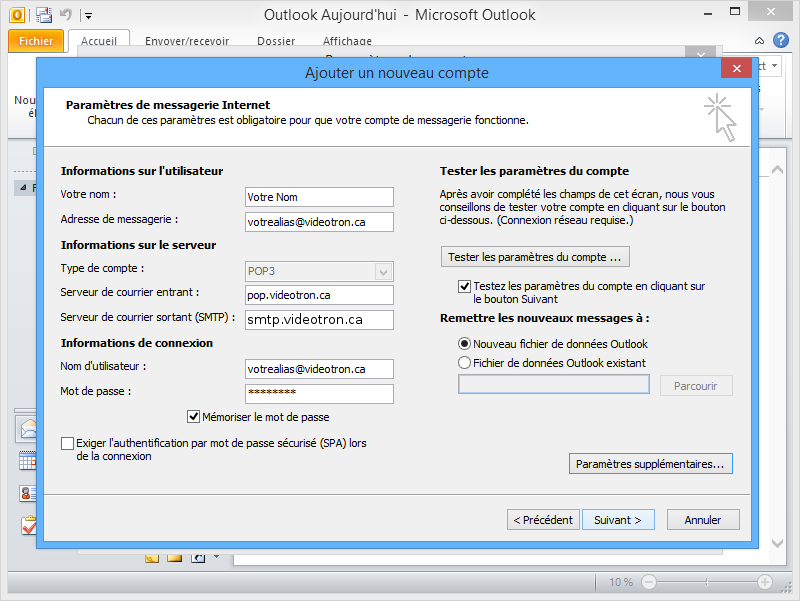This screenshot has height=601, width=800.
Task: Open the Outlook Help question mark icon
Action: coord(781,39)
